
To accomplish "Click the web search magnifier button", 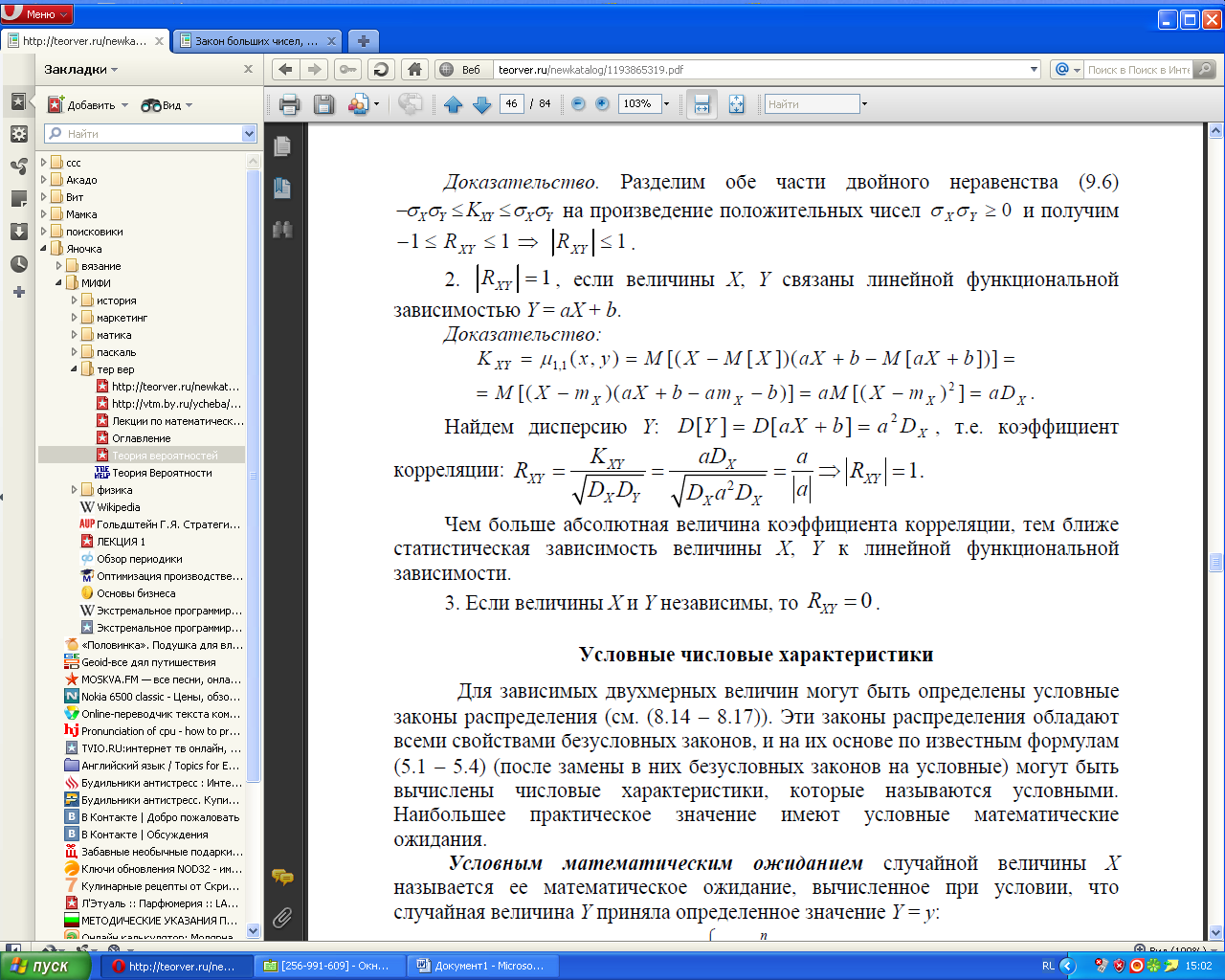I will click(x=1205, y=69).
